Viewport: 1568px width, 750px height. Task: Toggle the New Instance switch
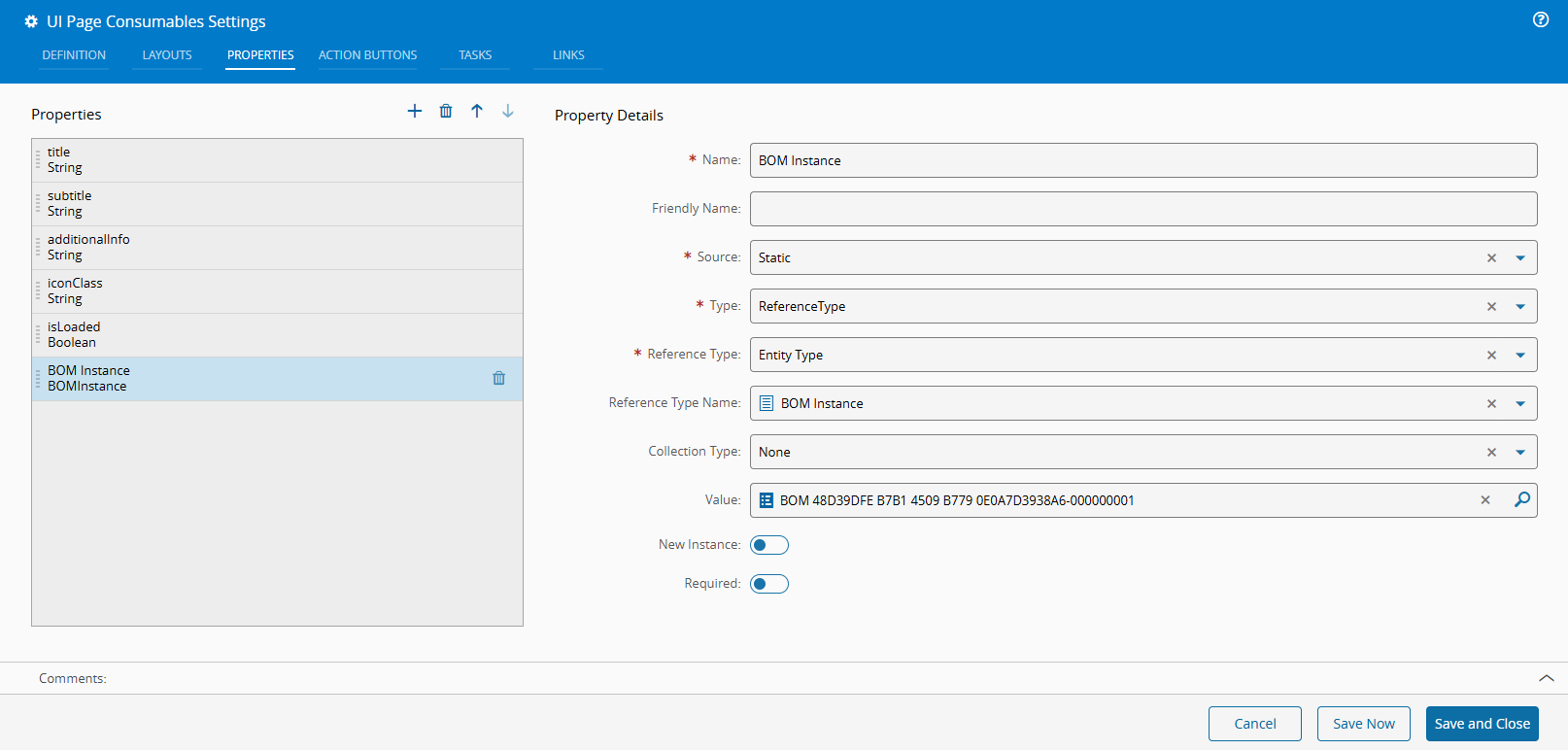(x=768, y=545)
